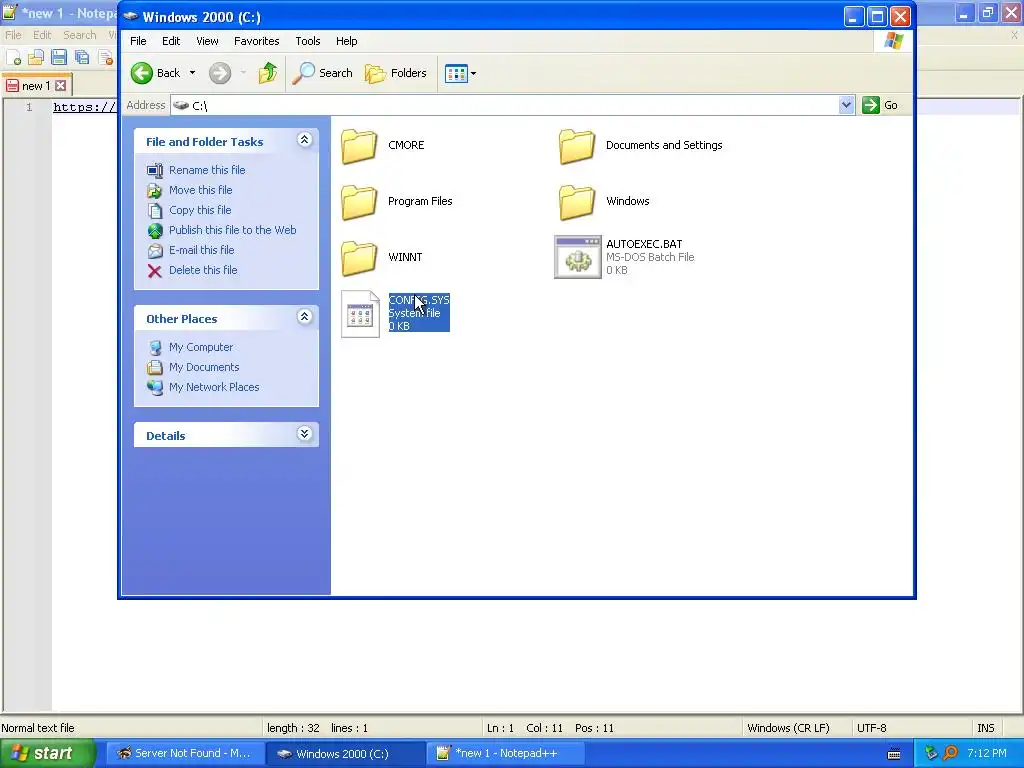Go back with the Back arrow icon
Screen dimensions: 1024x768
coord(142,73)
